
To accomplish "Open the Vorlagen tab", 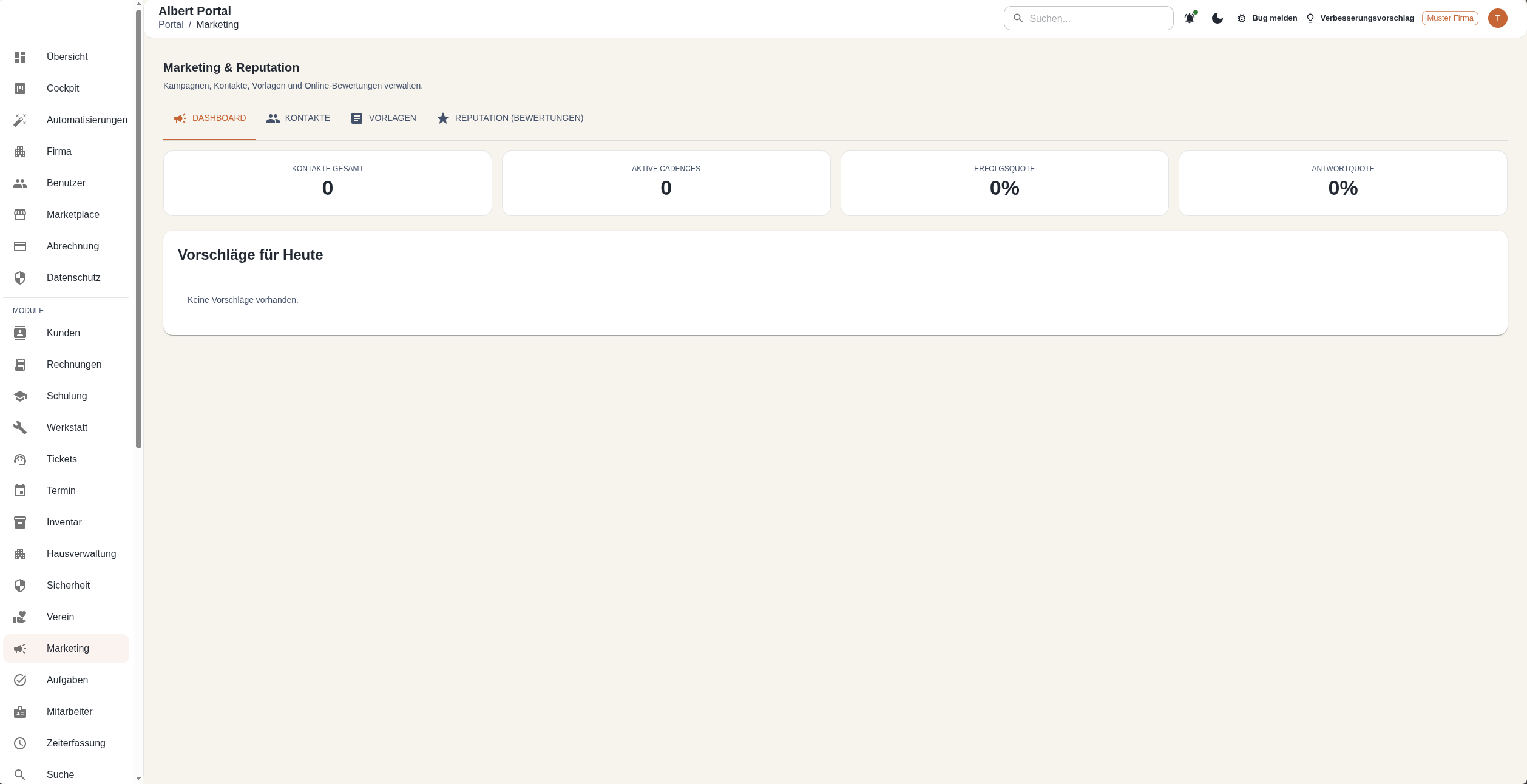I will click(383, 118).
